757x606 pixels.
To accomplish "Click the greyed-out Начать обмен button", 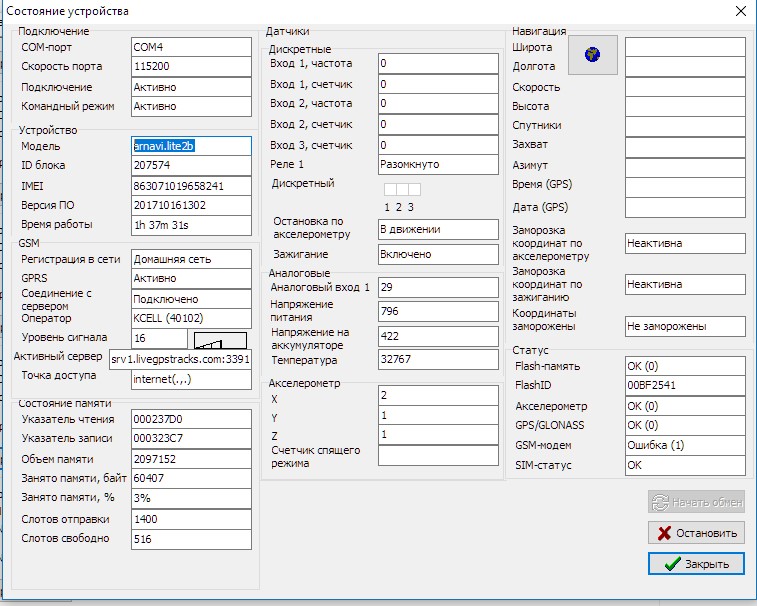I will (x=696, y=502).
